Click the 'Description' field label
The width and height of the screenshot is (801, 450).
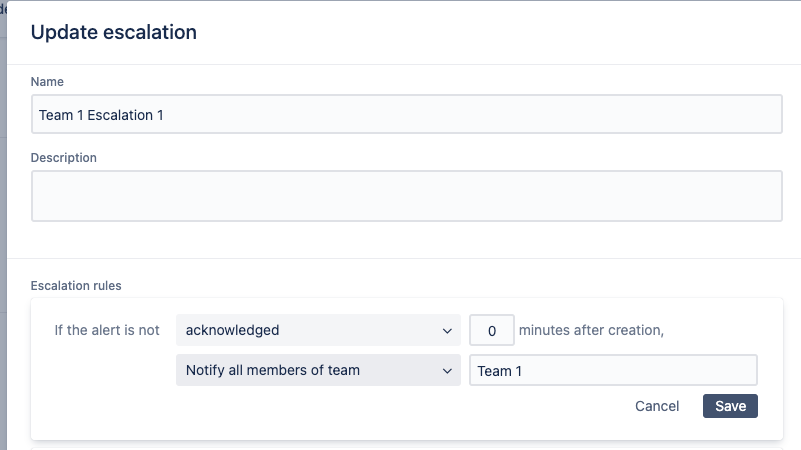[x=64, y=157]
